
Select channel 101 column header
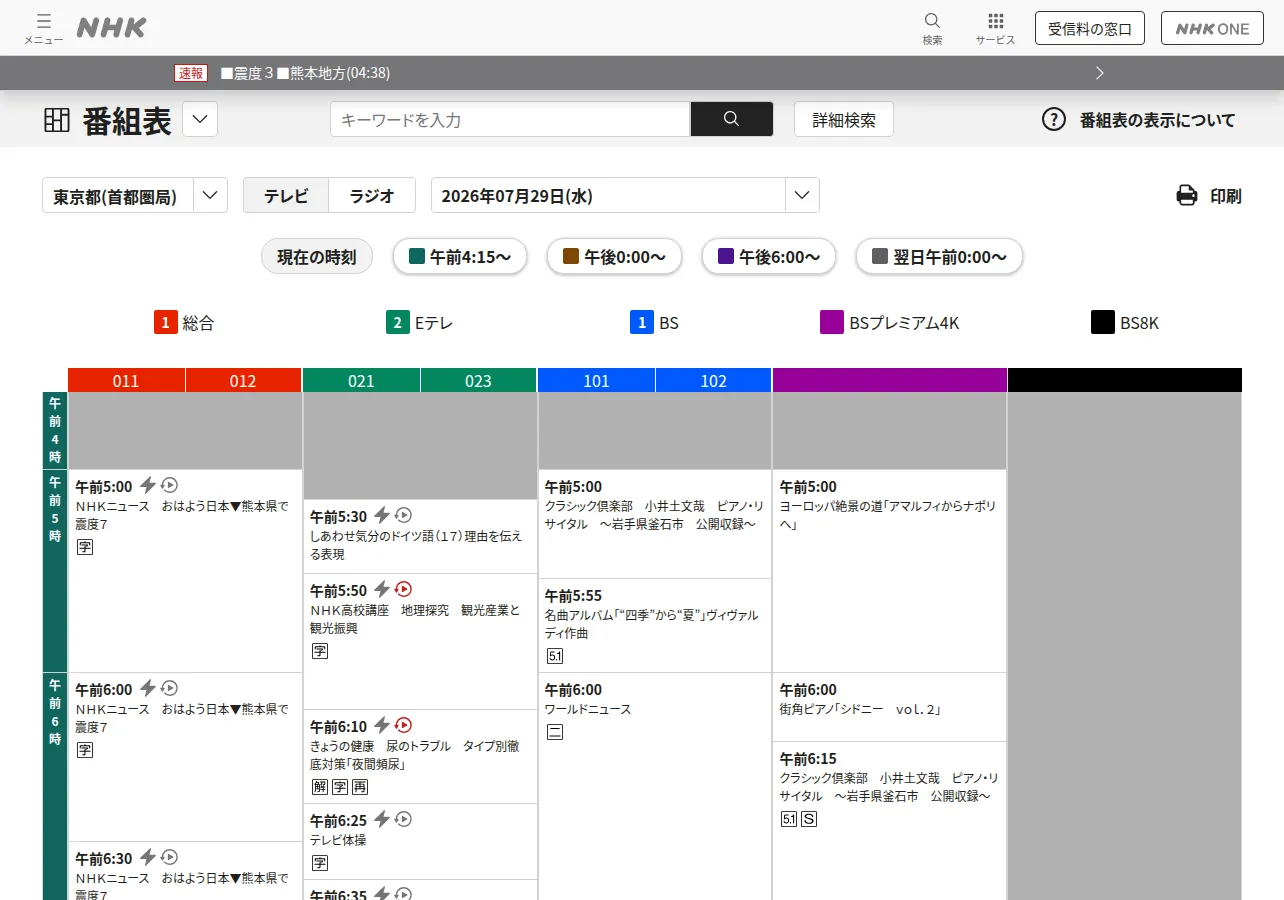[x=596, y=380]
